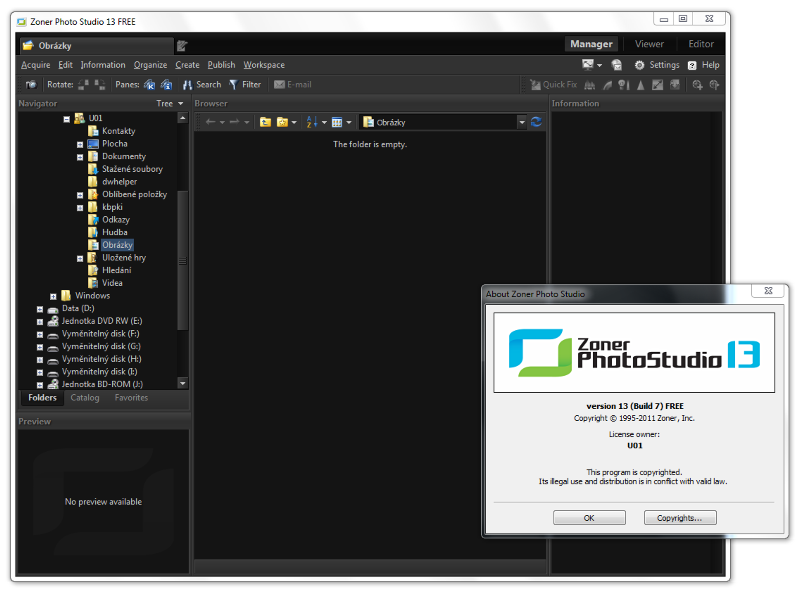Expand the Plocha folder node
This screenshot has height=592, width=800.
tap(80, 144)
